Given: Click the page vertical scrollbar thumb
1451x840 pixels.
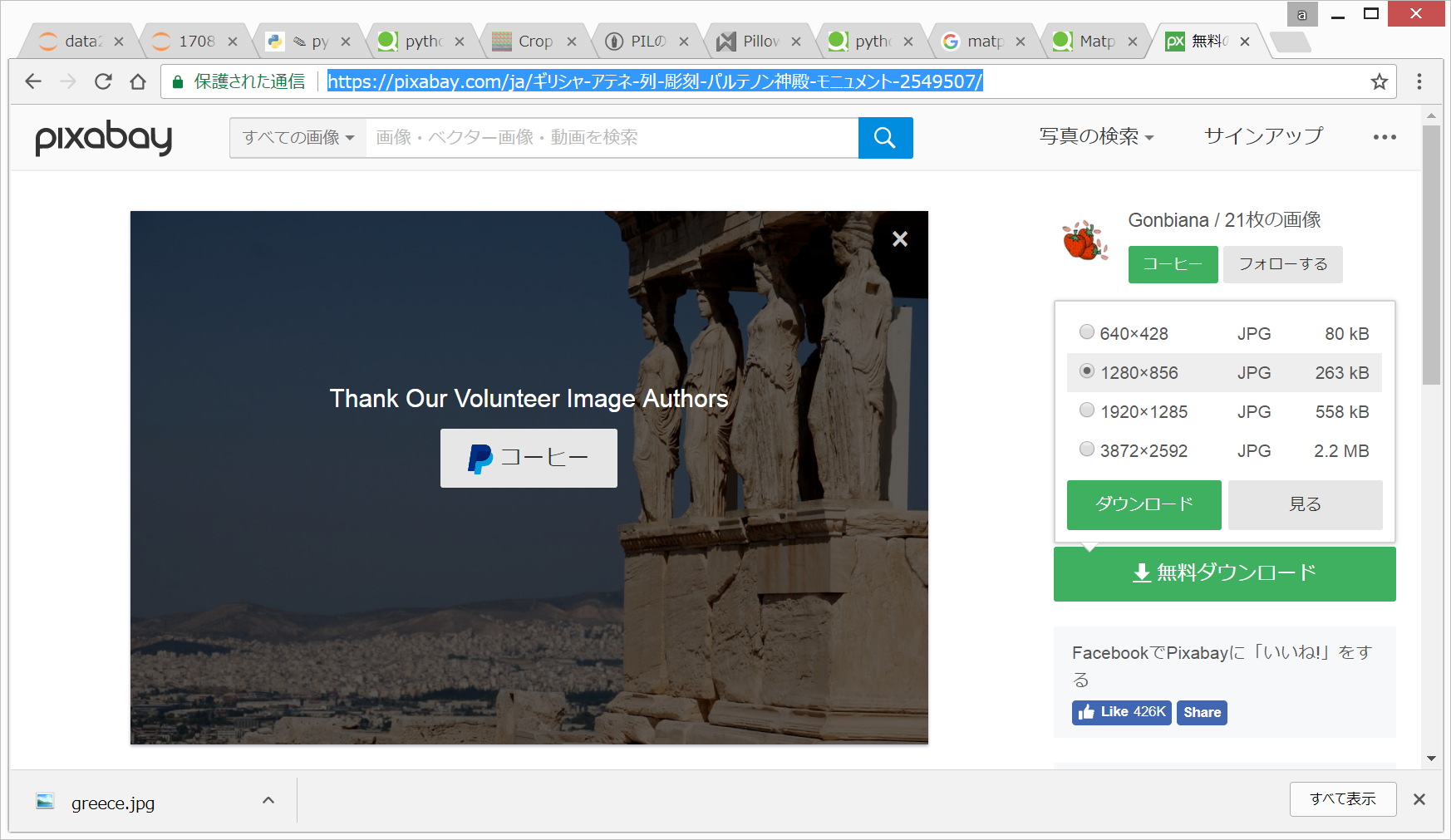Looking at the screenshot, I should coord(1431,254).
